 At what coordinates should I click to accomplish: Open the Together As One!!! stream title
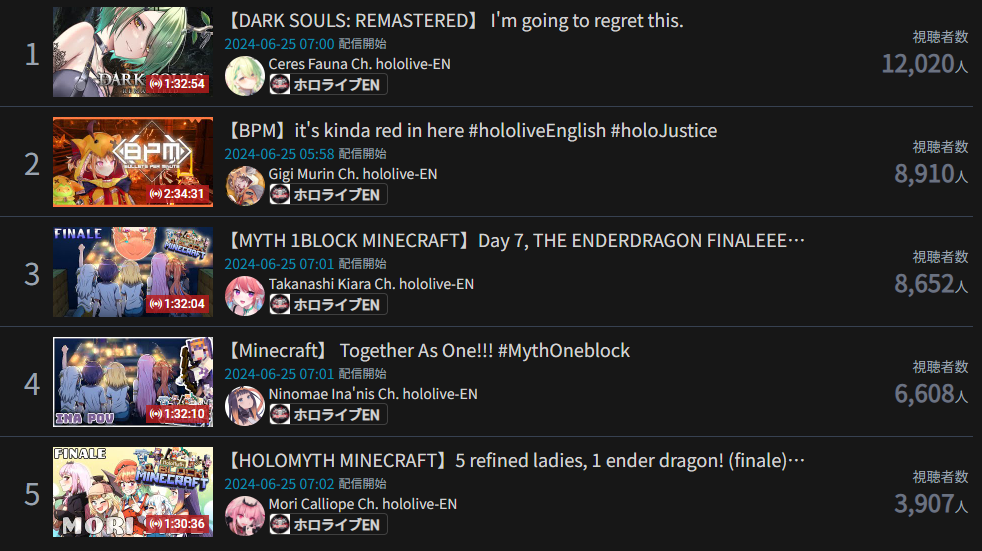428,351
